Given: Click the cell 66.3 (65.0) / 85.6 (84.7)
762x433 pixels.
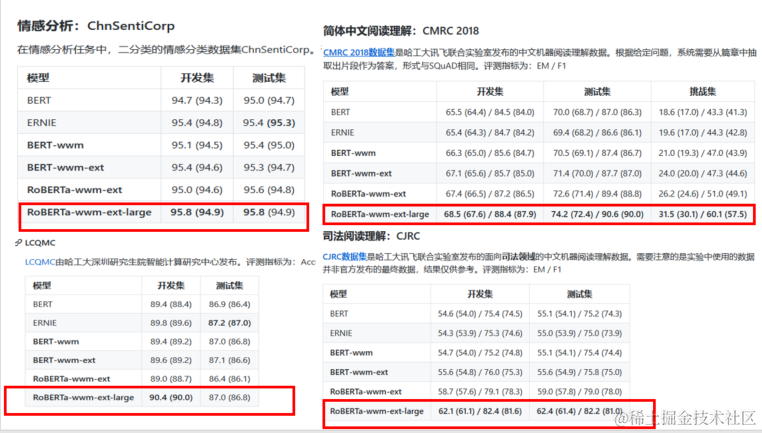Looking at the screenshot, I should tap(490, 153).
